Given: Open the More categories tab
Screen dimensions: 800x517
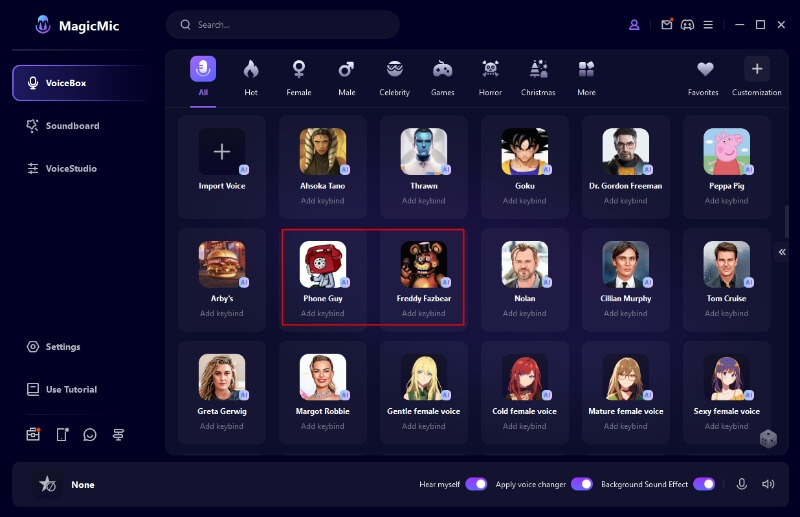Looking at the screenshot, I should click(586, 77).
